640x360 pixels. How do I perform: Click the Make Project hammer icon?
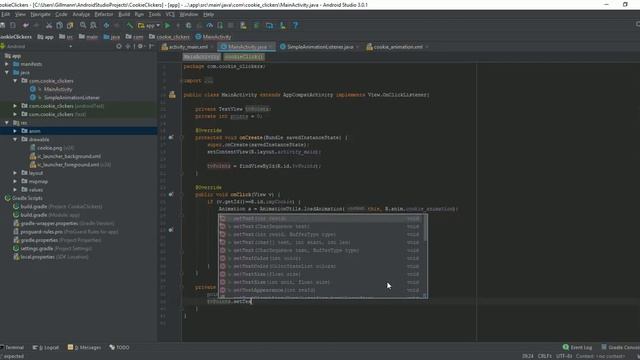[x=130, y=25]
